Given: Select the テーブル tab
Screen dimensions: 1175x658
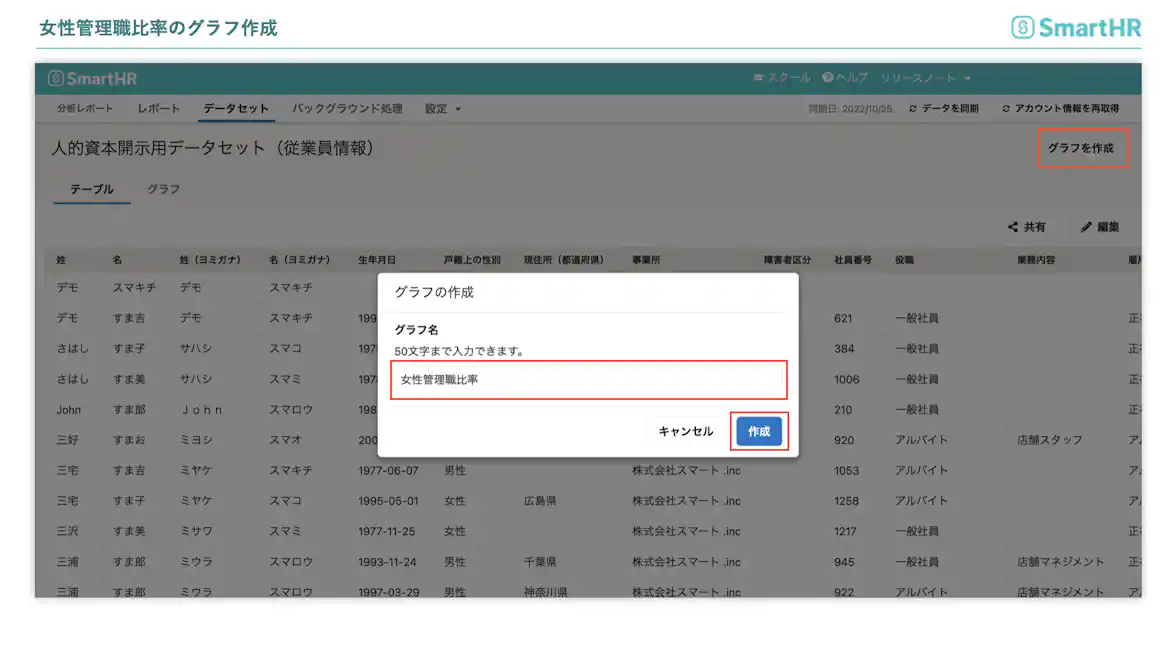Looking at the screenshot, I should [90, 188].
